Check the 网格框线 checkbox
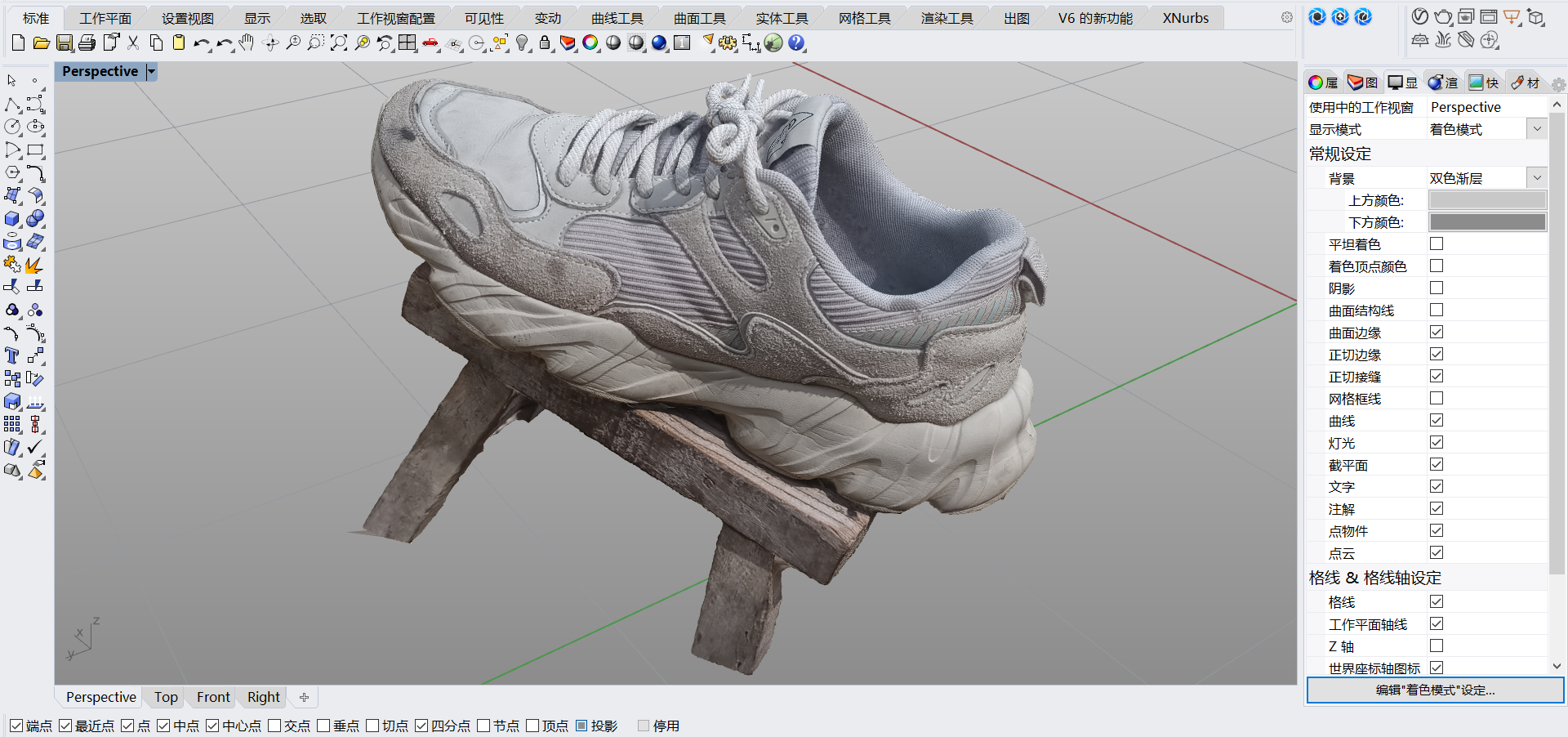This screenshot has height=737, width=1568. (x=1436, y=398)
